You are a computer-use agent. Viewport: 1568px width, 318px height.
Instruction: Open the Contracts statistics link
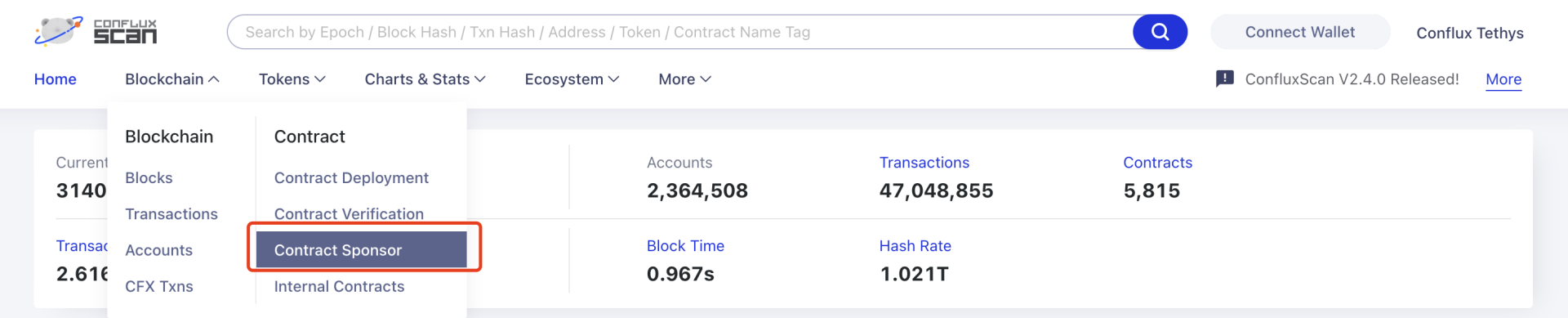tap(1157, 163)
